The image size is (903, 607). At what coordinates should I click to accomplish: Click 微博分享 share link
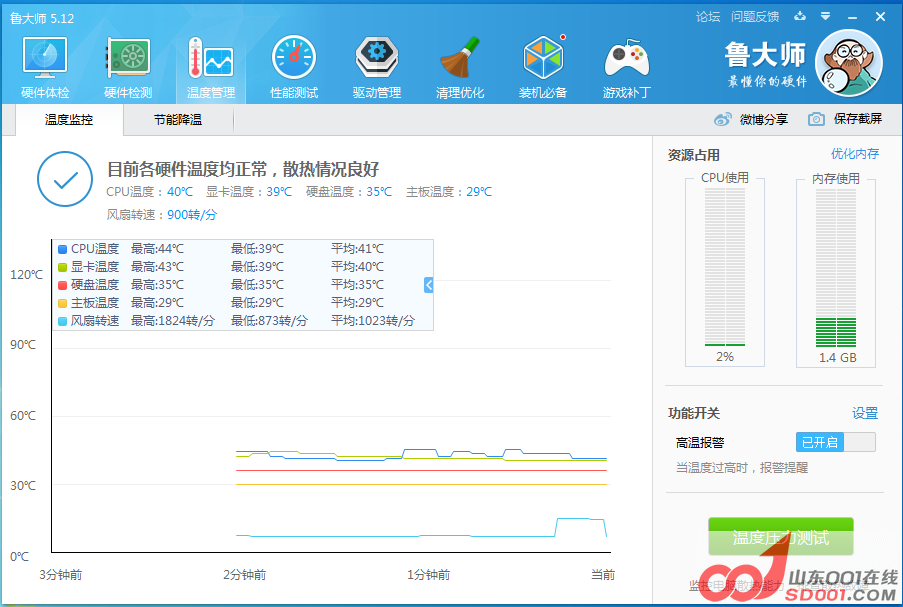tap(764, 119)
